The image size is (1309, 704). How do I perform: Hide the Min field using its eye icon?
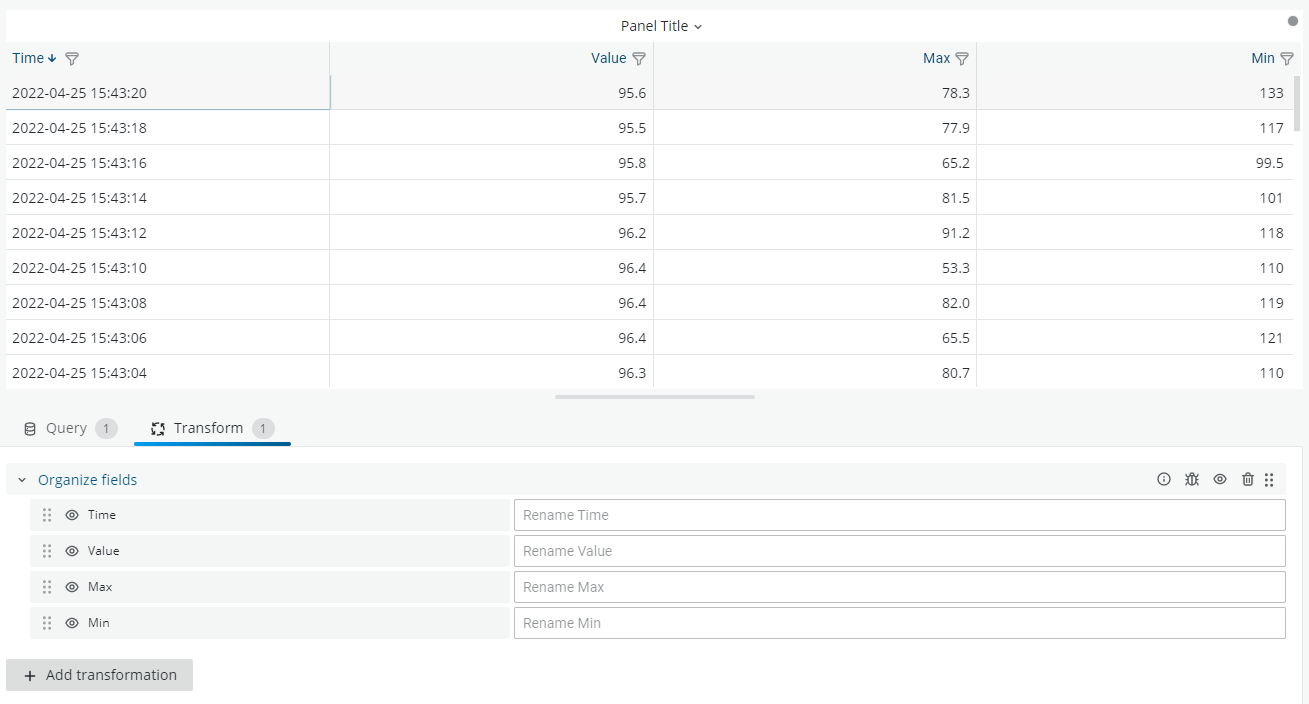click(71, 622)
